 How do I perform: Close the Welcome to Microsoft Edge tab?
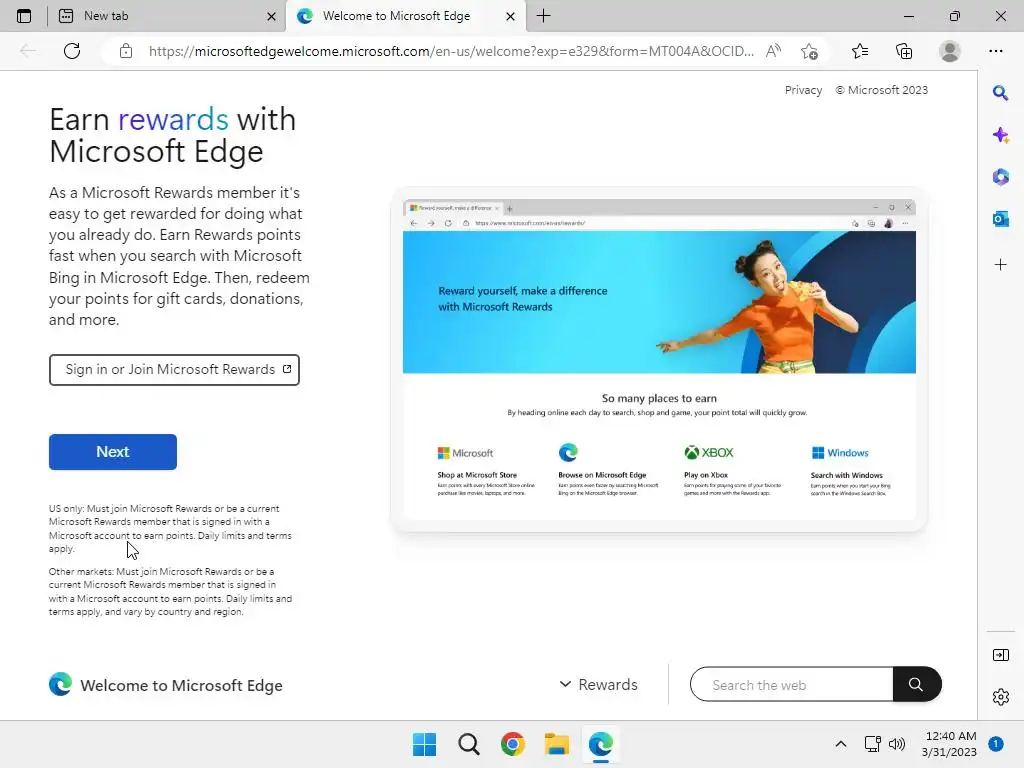tap(511, 16)
